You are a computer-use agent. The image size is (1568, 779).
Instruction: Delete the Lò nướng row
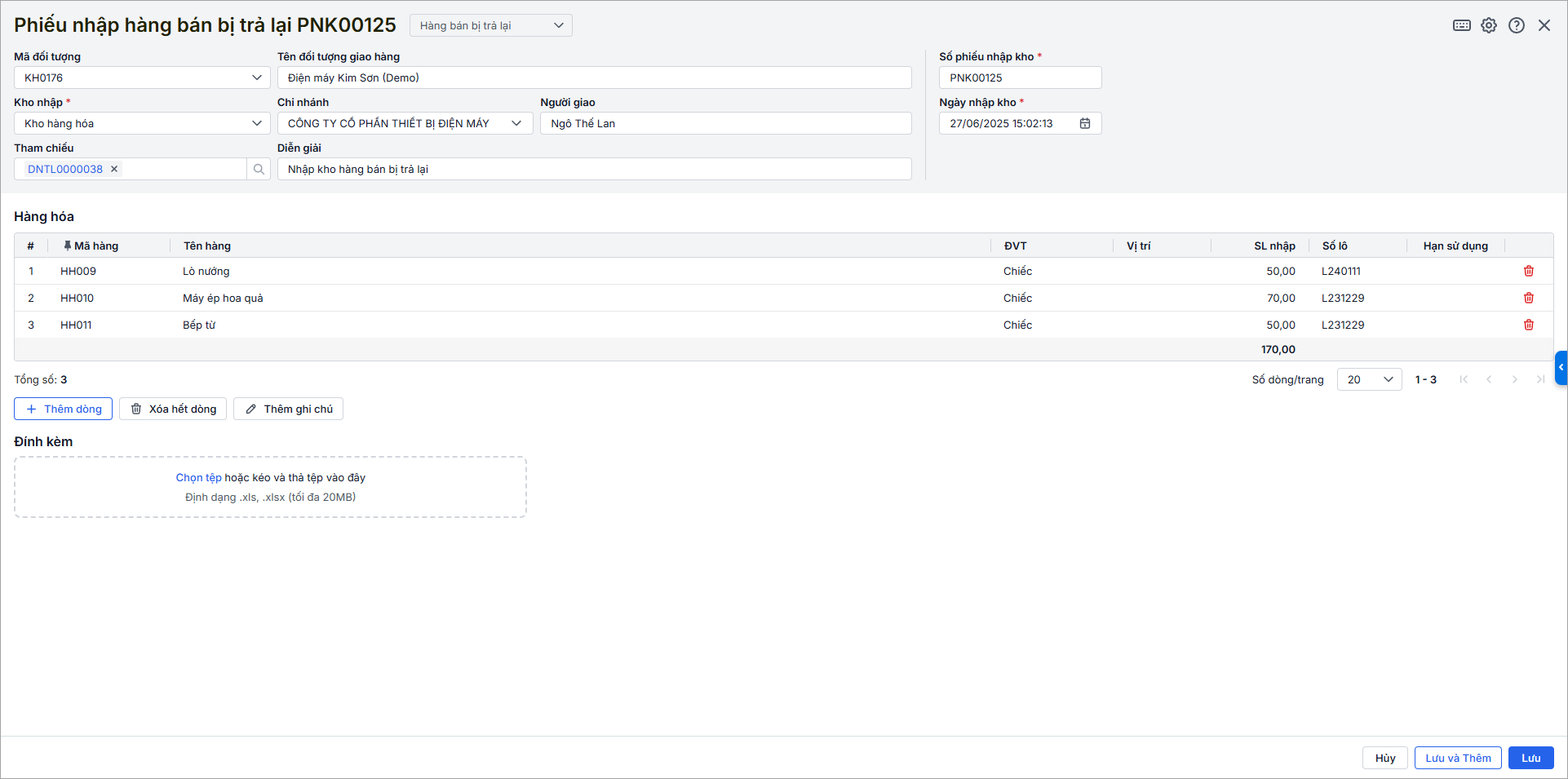[x=1529, y=271]
